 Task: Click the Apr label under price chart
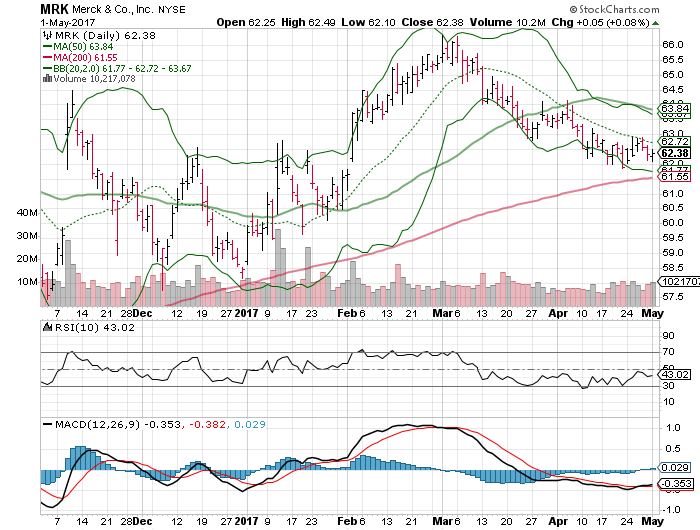558,313
